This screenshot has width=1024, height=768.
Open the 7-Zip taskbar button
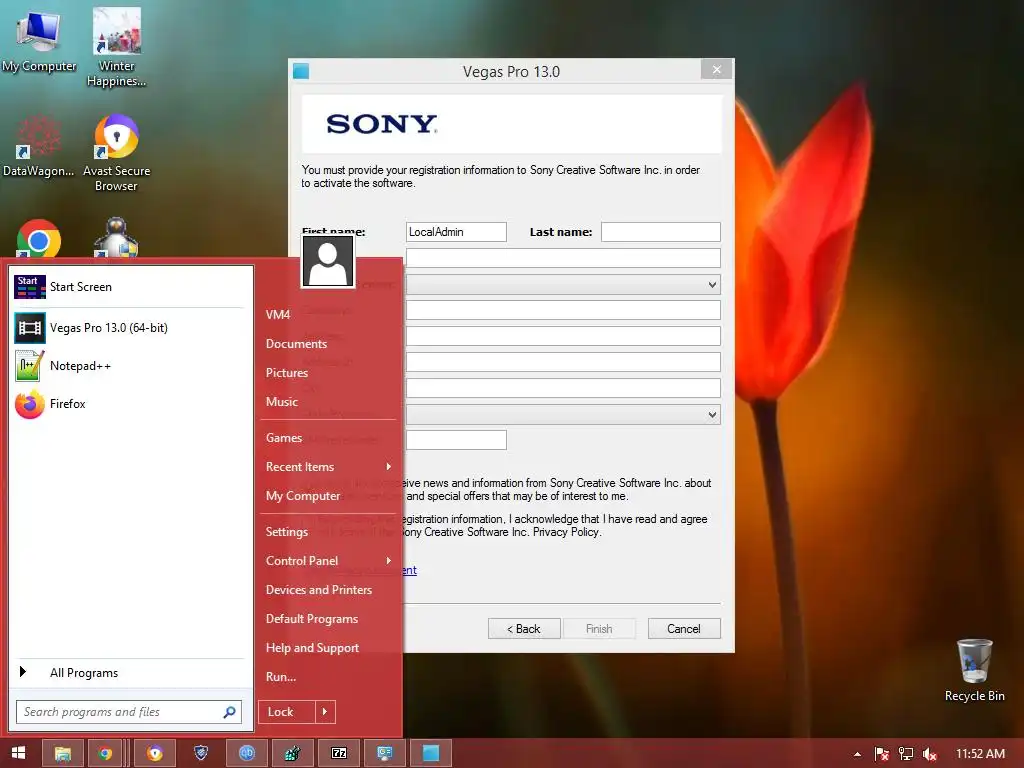coord(339,754)
